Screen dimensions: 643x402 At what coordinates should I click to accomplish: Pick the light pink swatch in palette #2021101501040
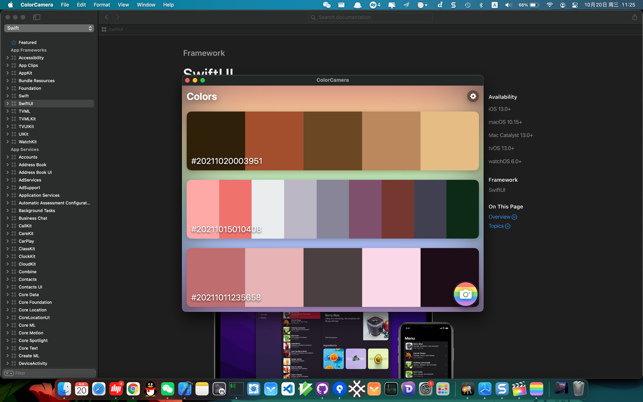[203, 209]
